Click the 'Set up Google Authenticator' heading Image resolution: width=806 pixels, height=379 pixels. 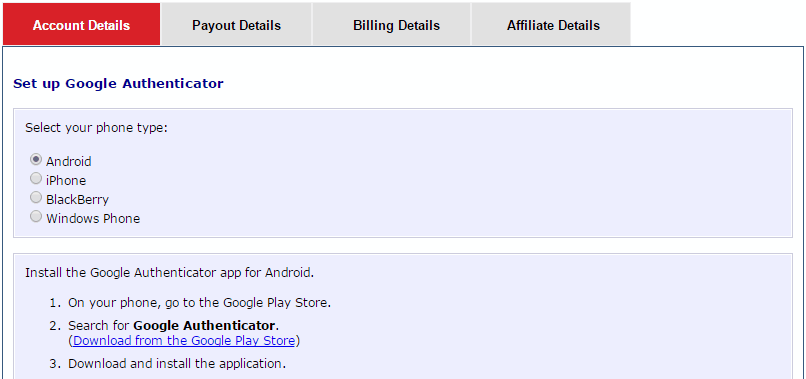[x=118, y=83]
